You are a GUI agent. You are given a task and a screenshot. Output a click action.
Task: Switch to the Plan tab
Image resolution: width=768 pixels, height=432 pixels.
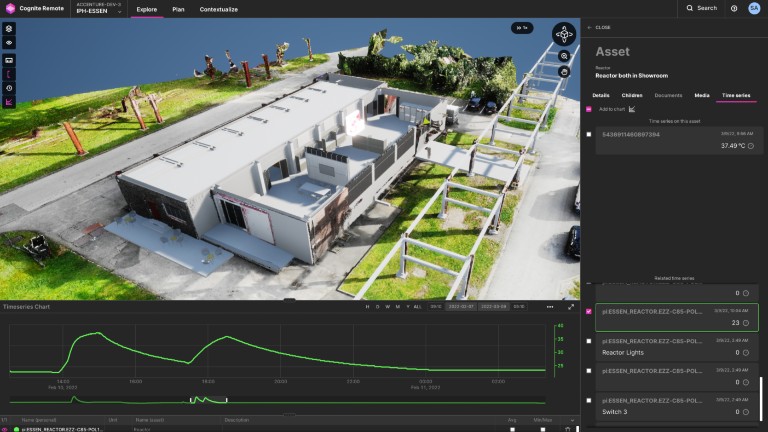pos(178,9)
